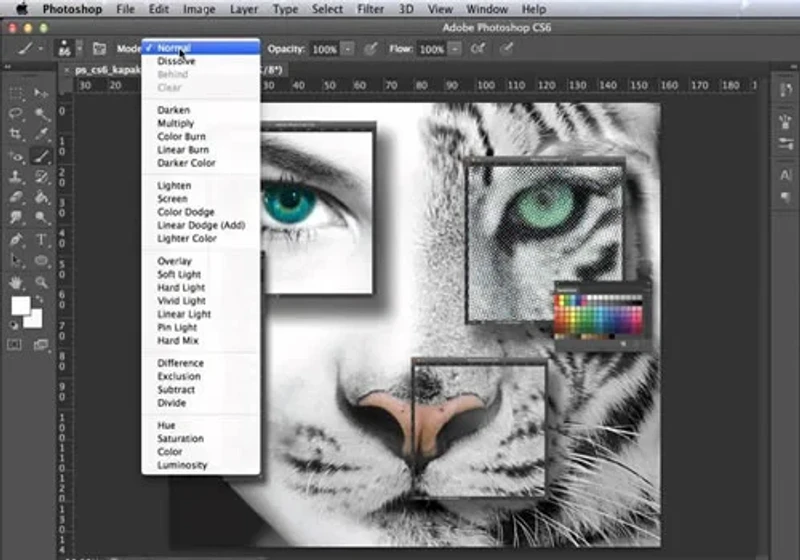
Task: Select the Pen tool
Action: (x=16, y=239)
